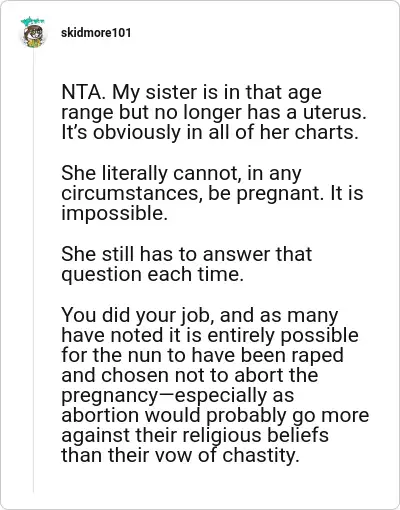Click the text 'pregnancy—especially as'
400x510 pixels.
178,395
